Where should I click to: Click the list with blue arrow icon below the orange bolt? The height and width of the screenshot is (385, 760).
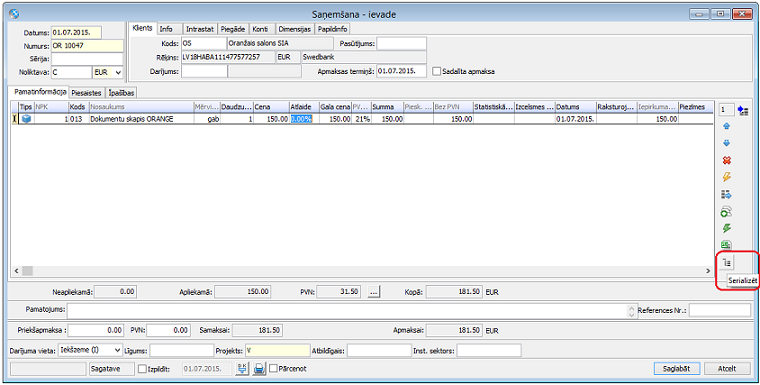click(727, 194)
